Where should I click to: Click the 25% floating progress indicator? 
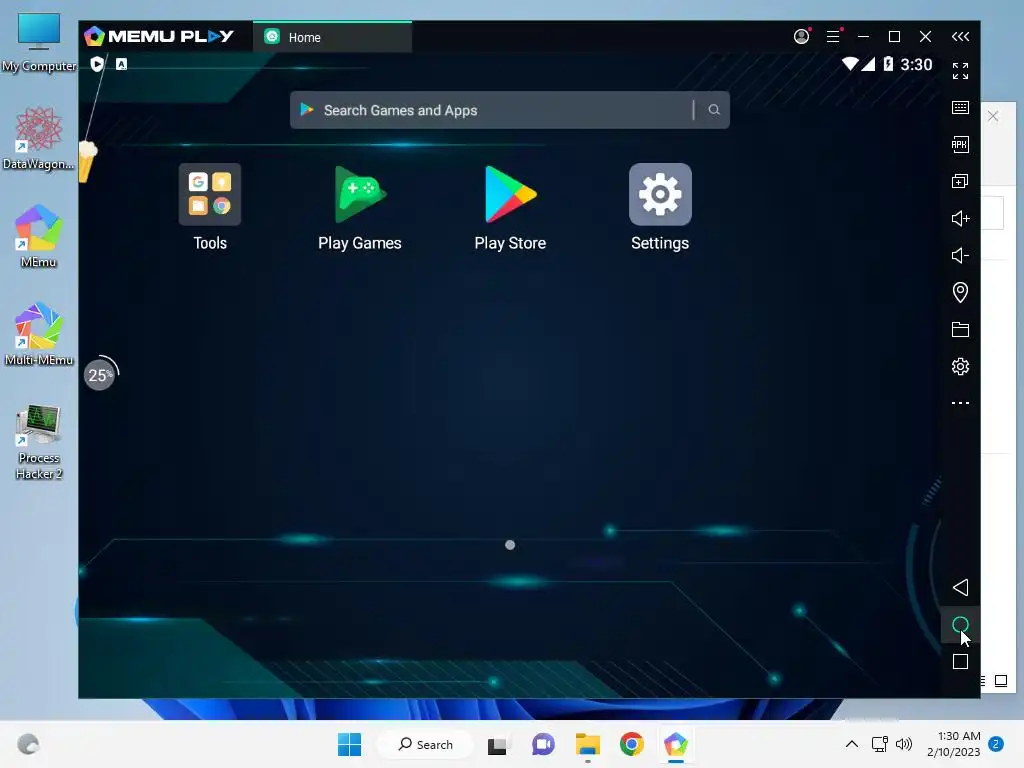click(100, 375)
